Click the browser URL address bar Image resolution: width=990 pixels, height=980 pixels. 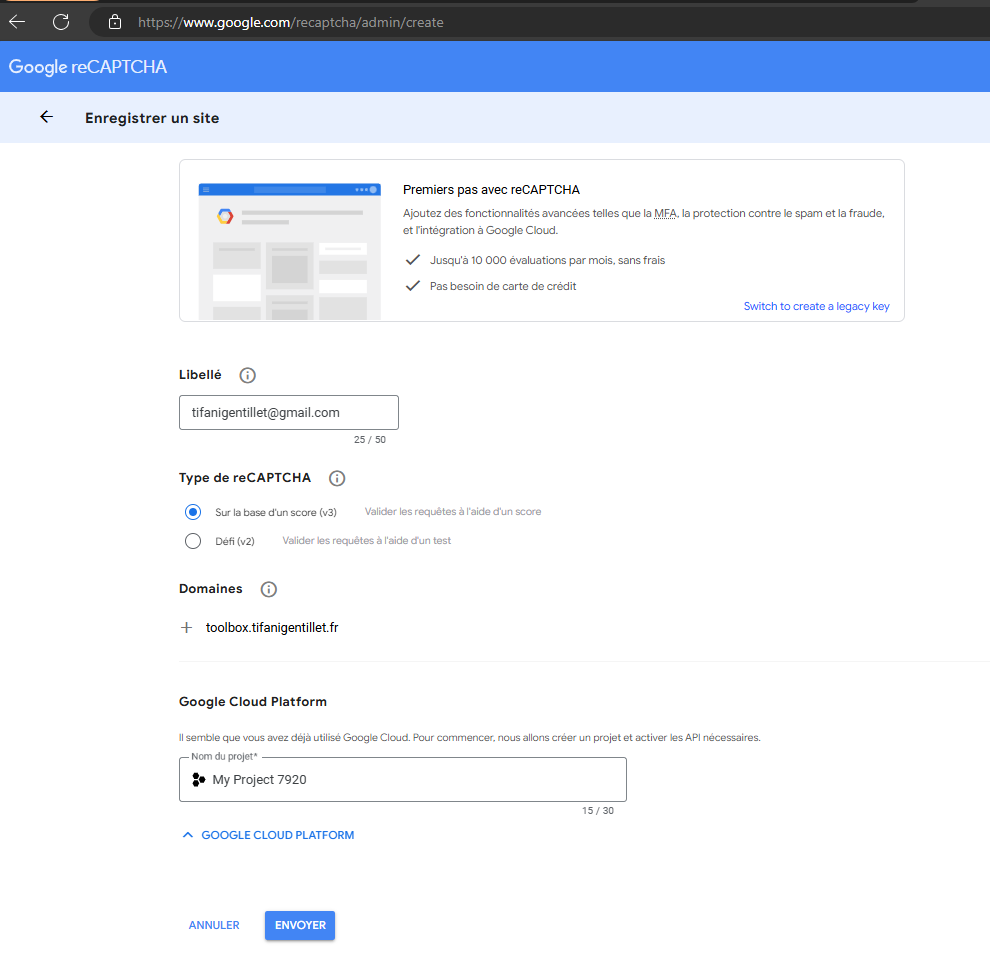[x=500, y=21]
